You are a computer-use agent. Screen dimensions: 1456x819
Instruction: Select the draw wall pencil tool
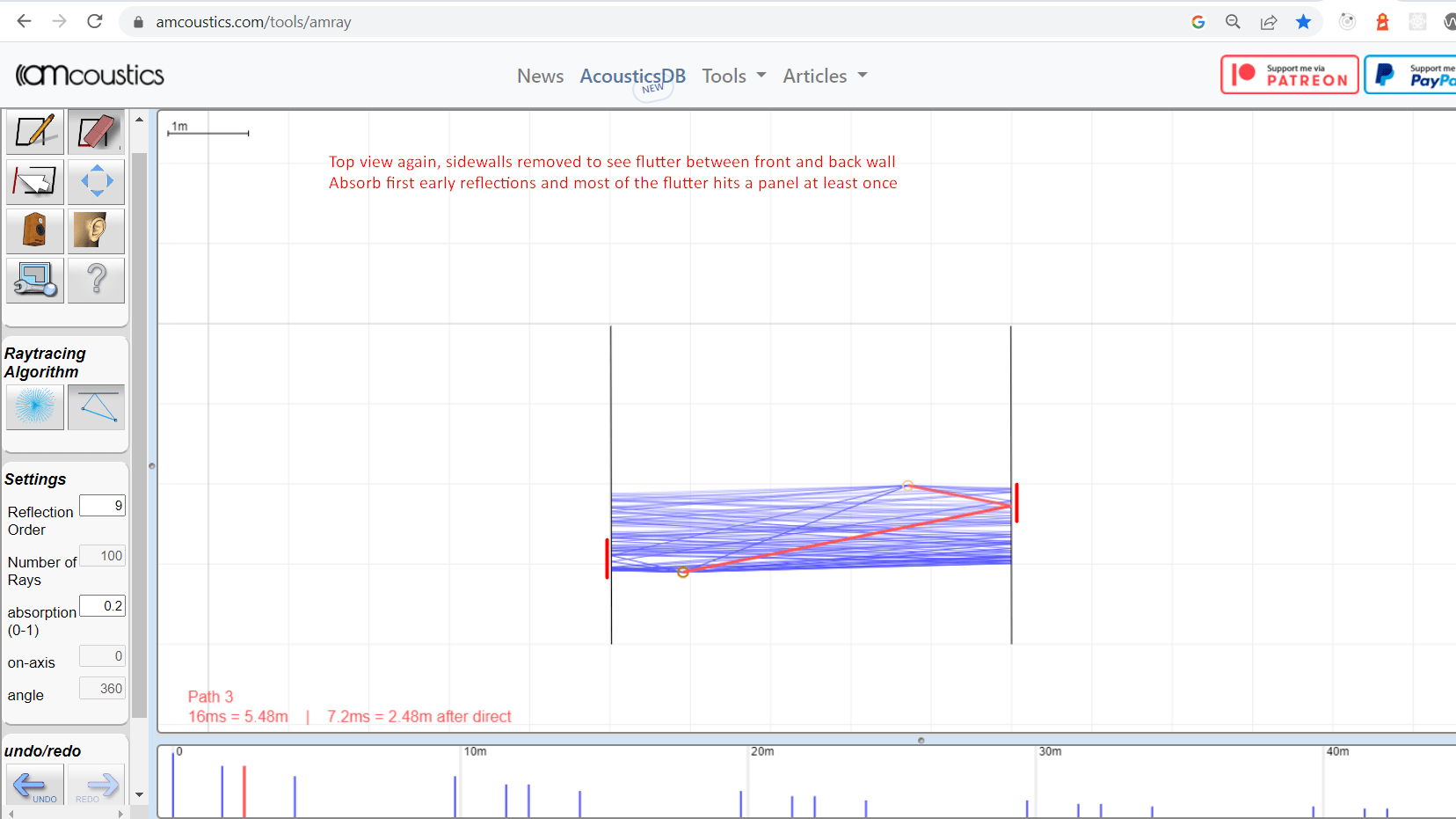coord(35,132)
